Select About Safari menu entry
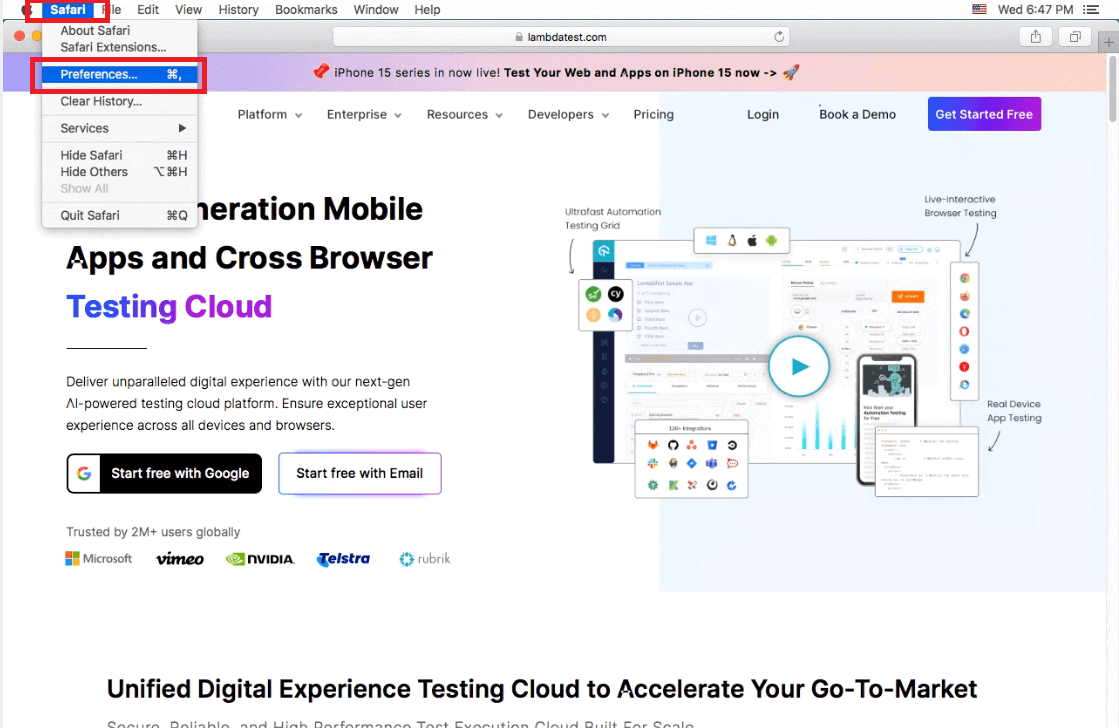This screenshot has height=728, width=1119. (x=119, y=31)
